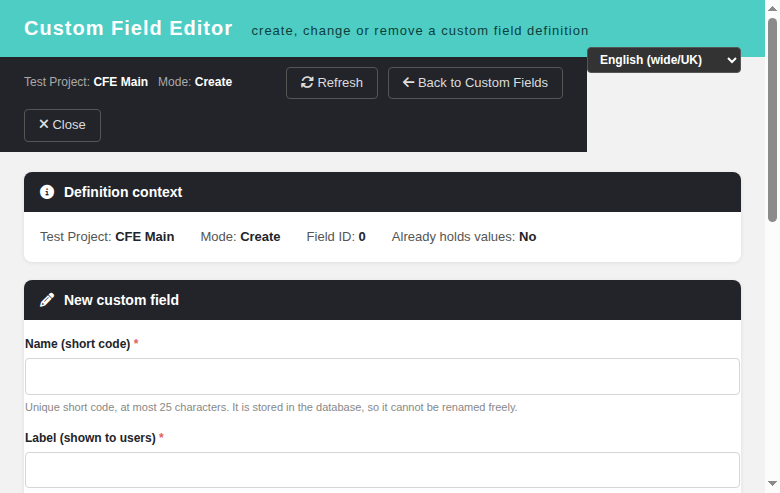Click the 'Unique short code' hint text
Image resolution: width=780 pixels, height=493 pixels.
point(271,407)
